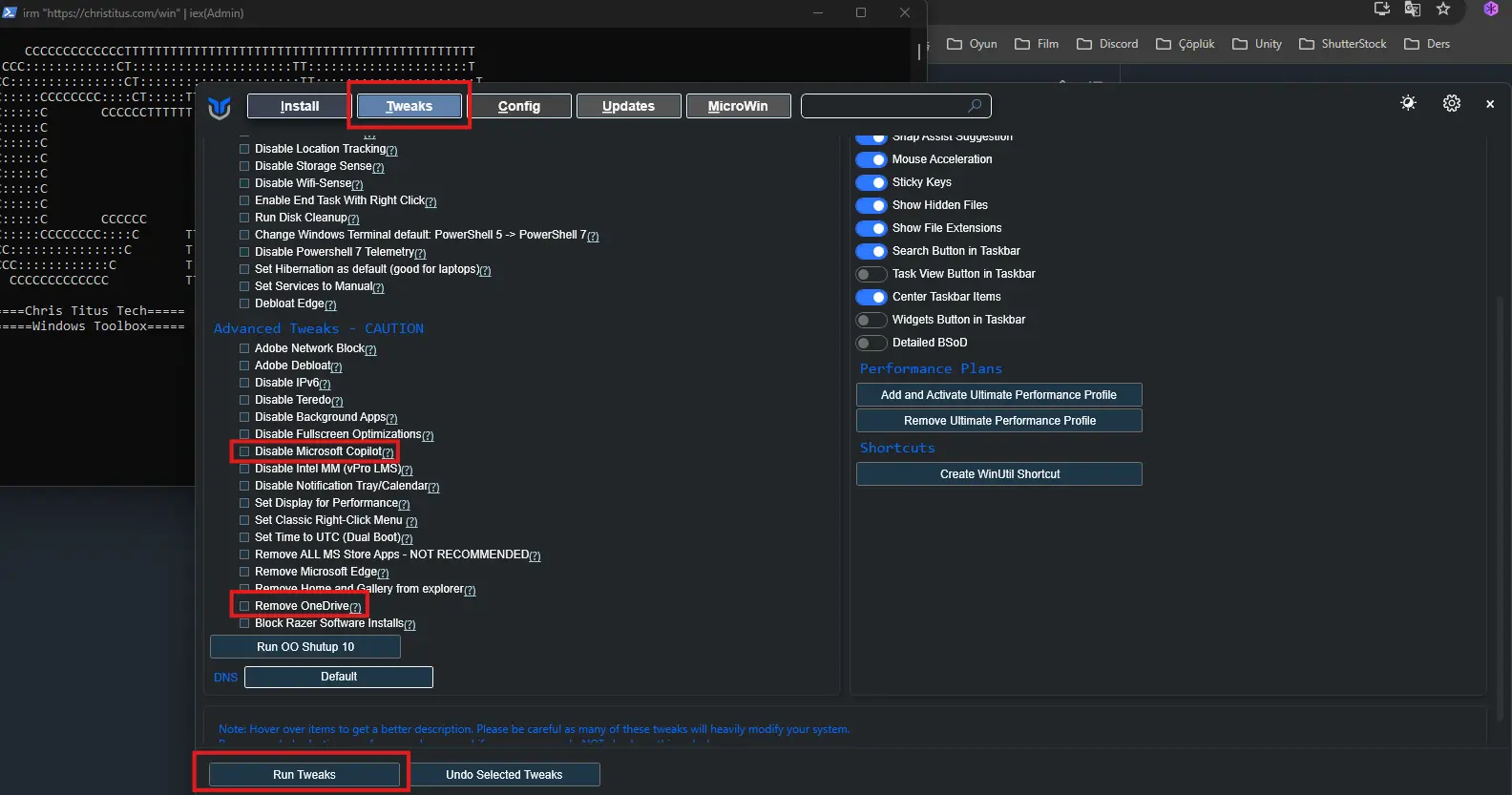
Task: Click the WinUtil logo icon
Action: tap(220, 107)
